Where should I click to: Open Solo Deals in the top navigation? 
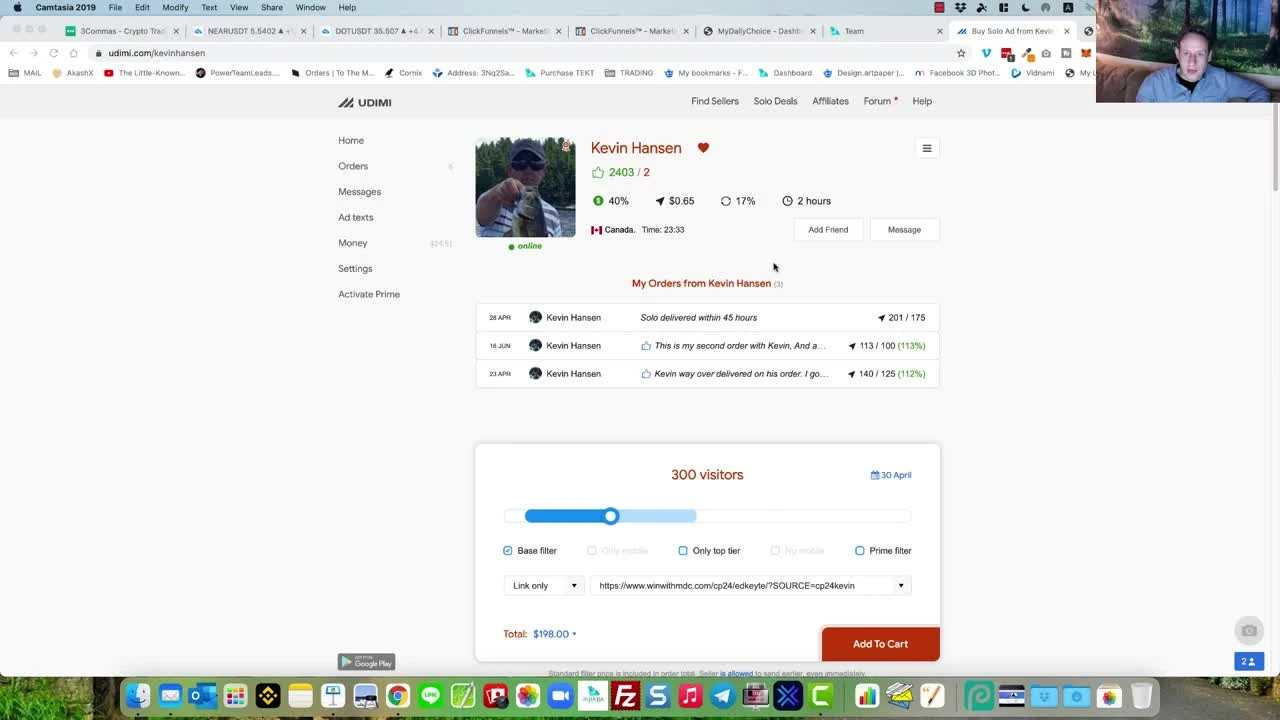775,101
